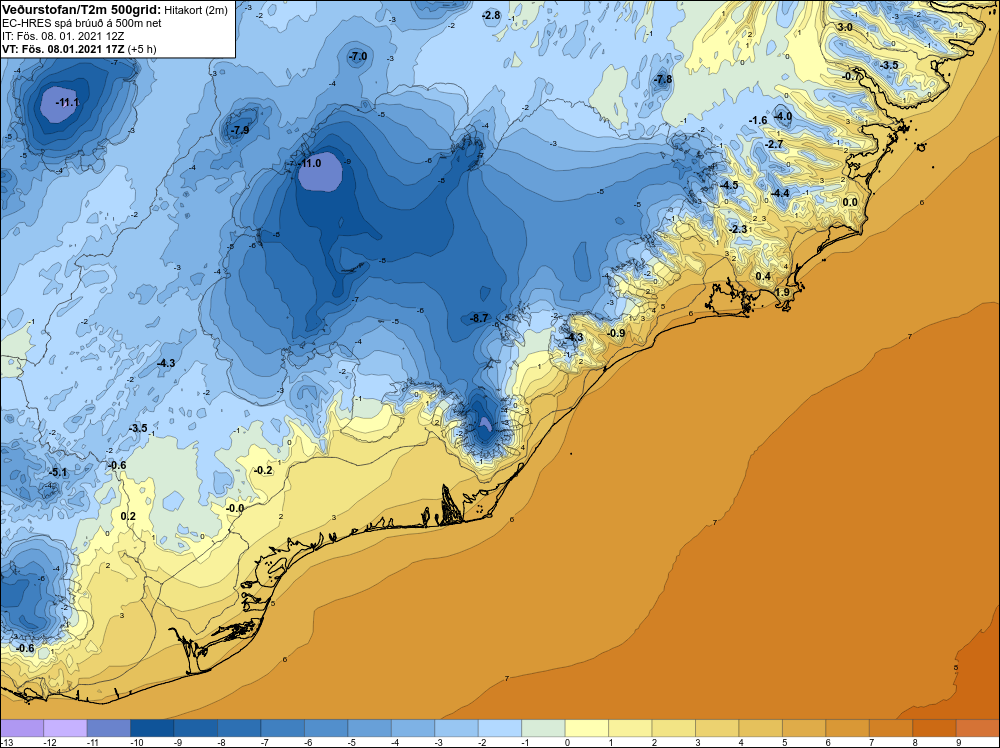Click the 5 legend color swatch
The height and width of the screenshot is (748, 1000).
click(x=804, y=728)
